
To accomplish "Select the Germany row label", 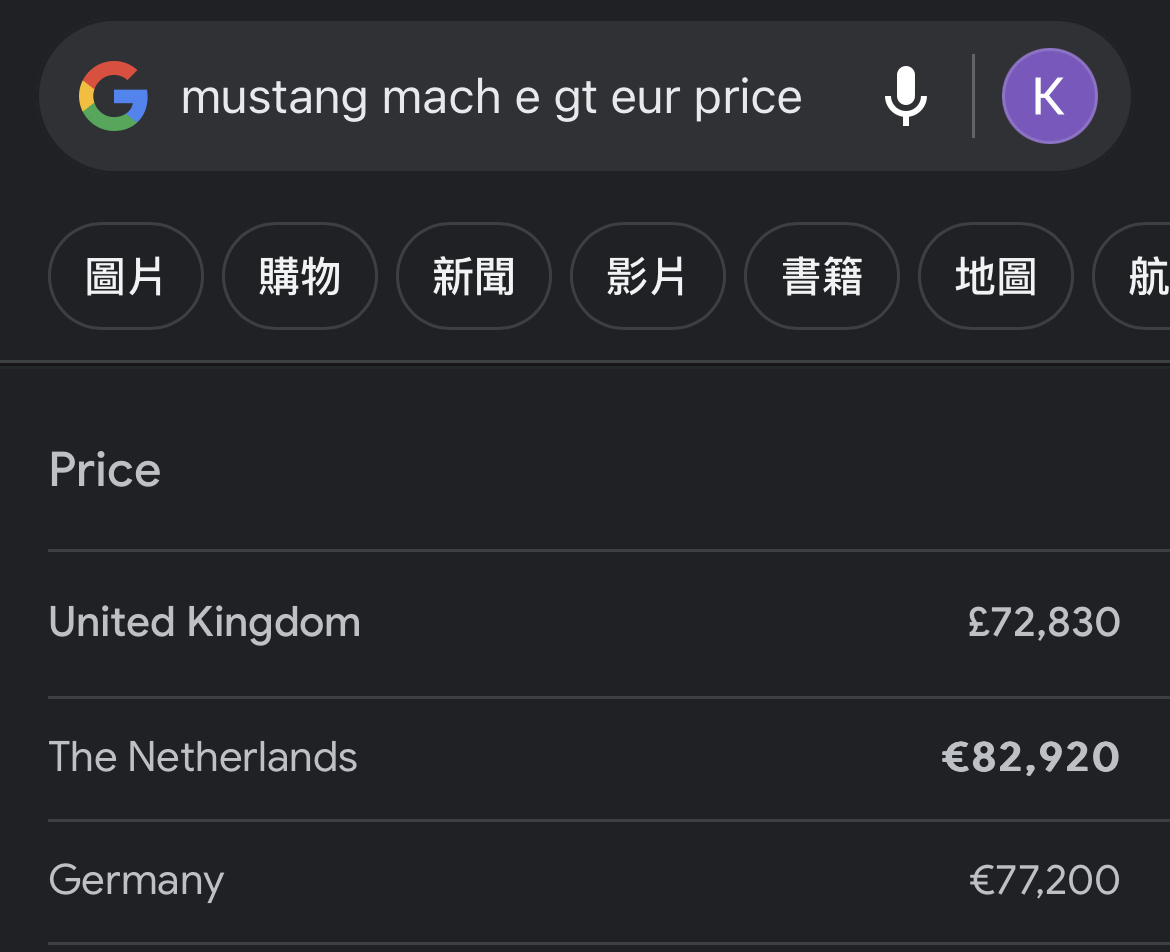I will 136,881.
